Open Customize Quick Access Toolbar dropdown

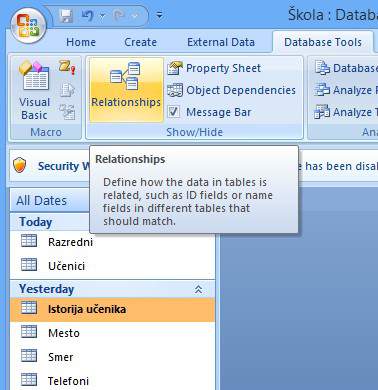(x=160, y=15)
